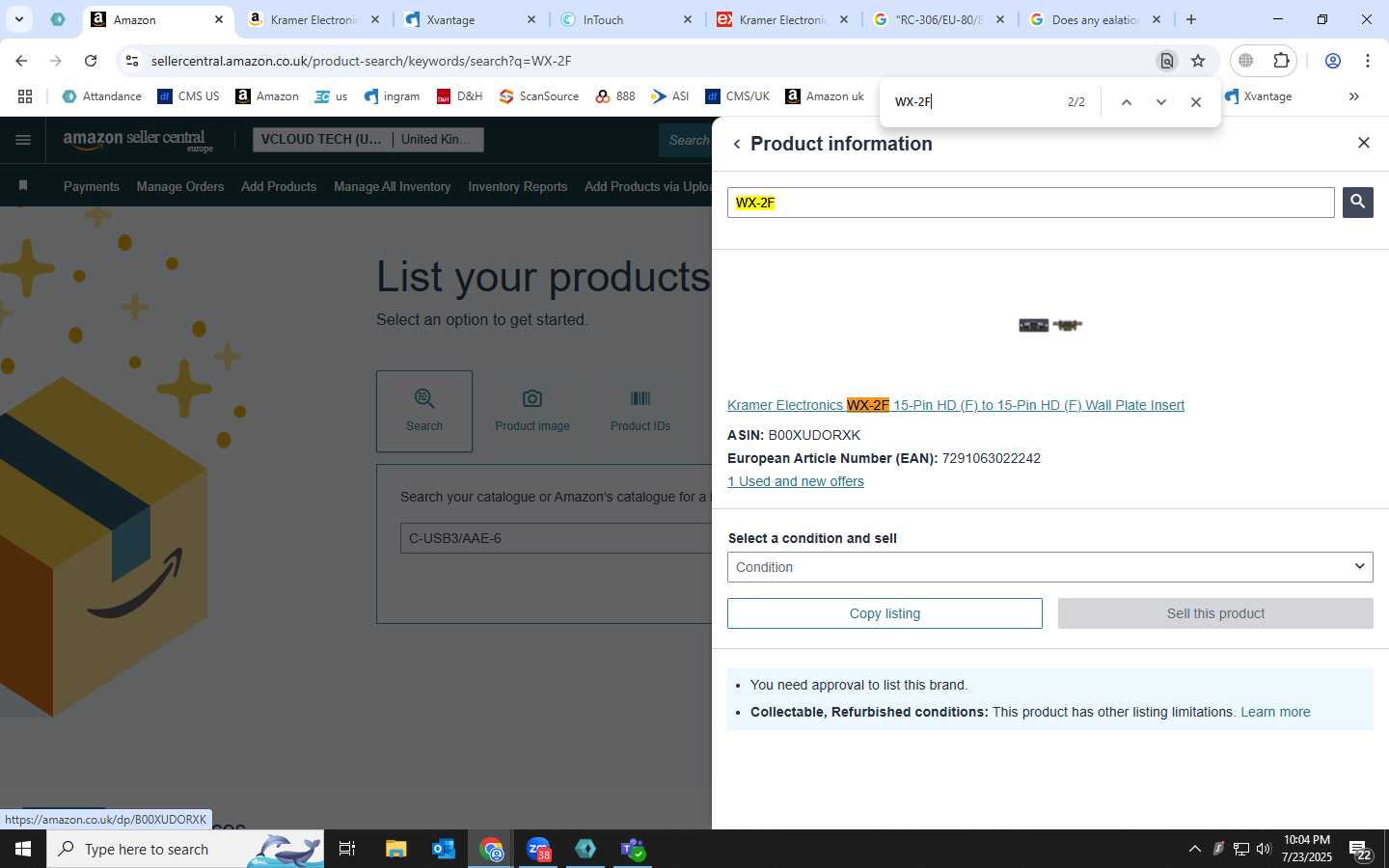Open 1 Used and new offers link
1389x868 pixels.
[x=796, y=481]
